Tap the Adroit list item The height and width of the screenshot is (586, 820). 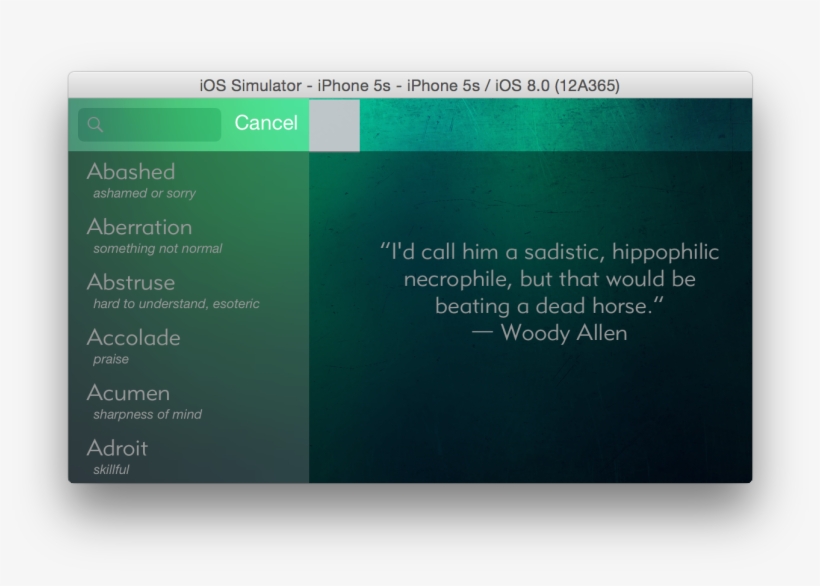[x=117, y=448]
